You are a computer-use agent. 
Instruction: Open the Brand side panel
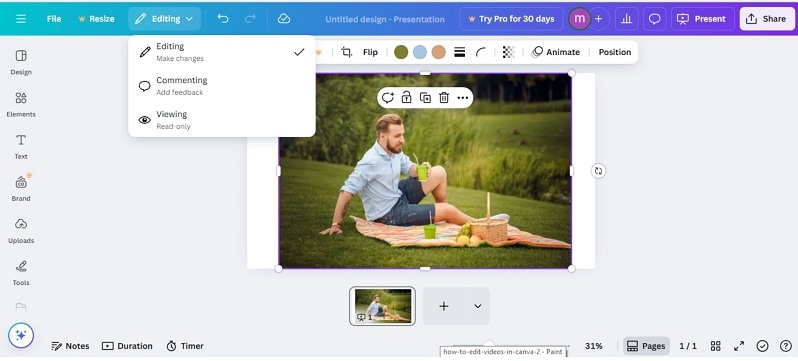(21, 189)
